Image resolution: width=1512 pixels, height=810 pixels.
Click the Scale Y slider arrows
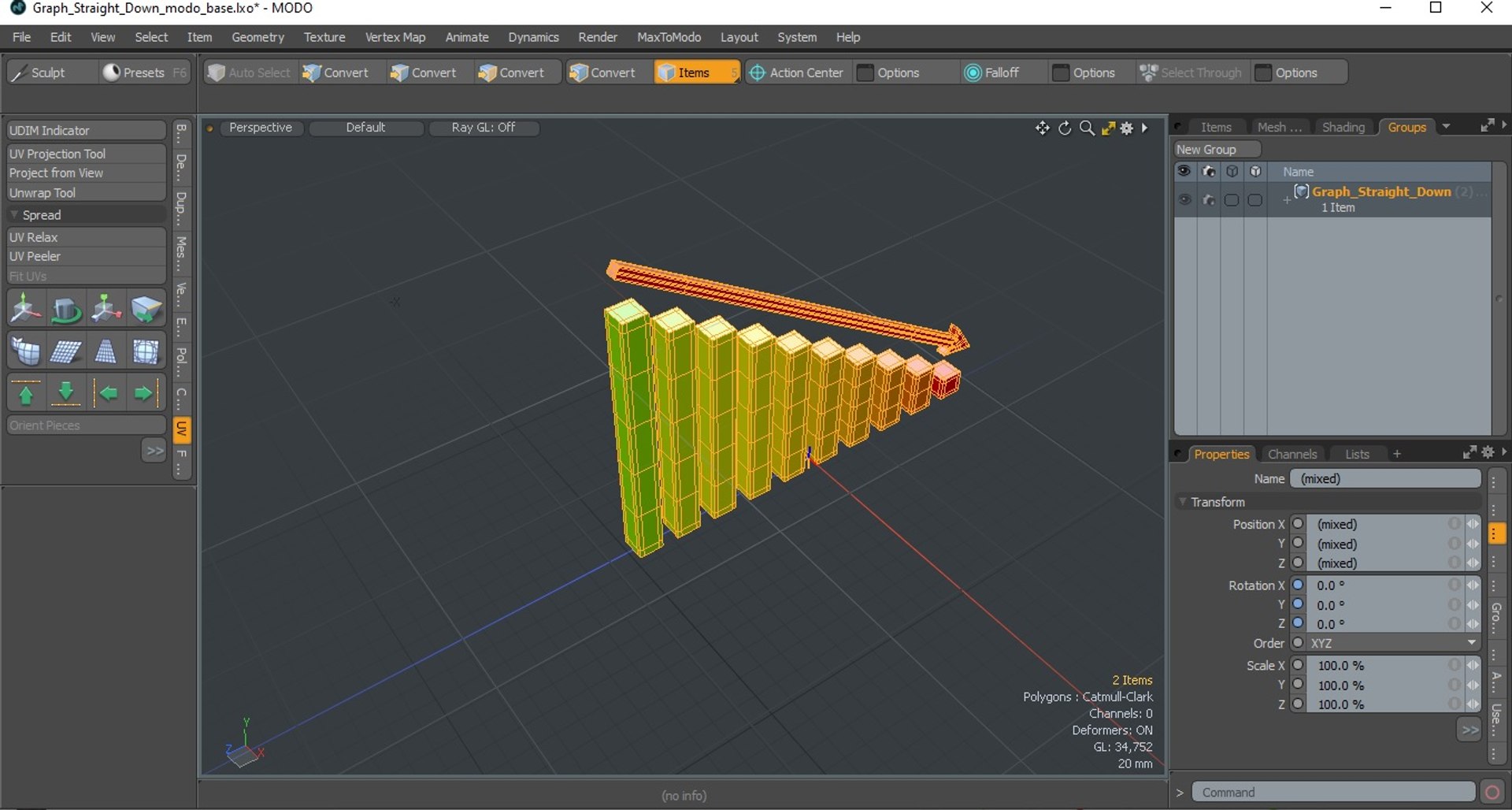tap(1473, 686)
